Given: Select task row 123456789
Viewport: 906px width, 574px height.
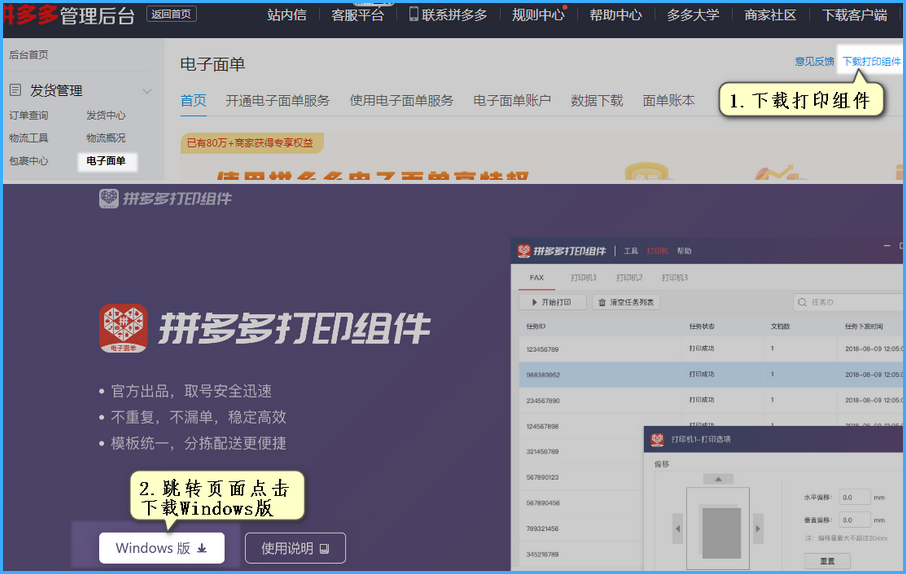Looking at the screenshot, I should tap(711, 349).
